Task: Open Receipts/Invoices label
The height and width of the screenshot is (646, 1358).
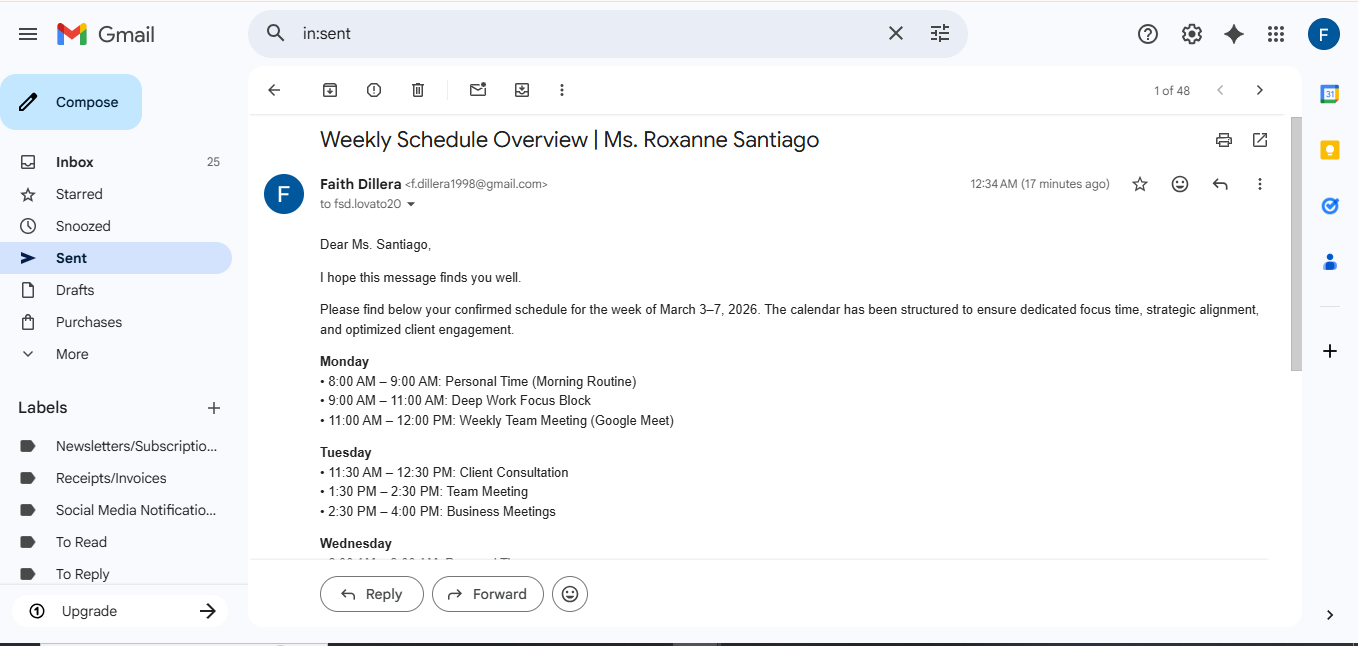Action: pos(116,478)
